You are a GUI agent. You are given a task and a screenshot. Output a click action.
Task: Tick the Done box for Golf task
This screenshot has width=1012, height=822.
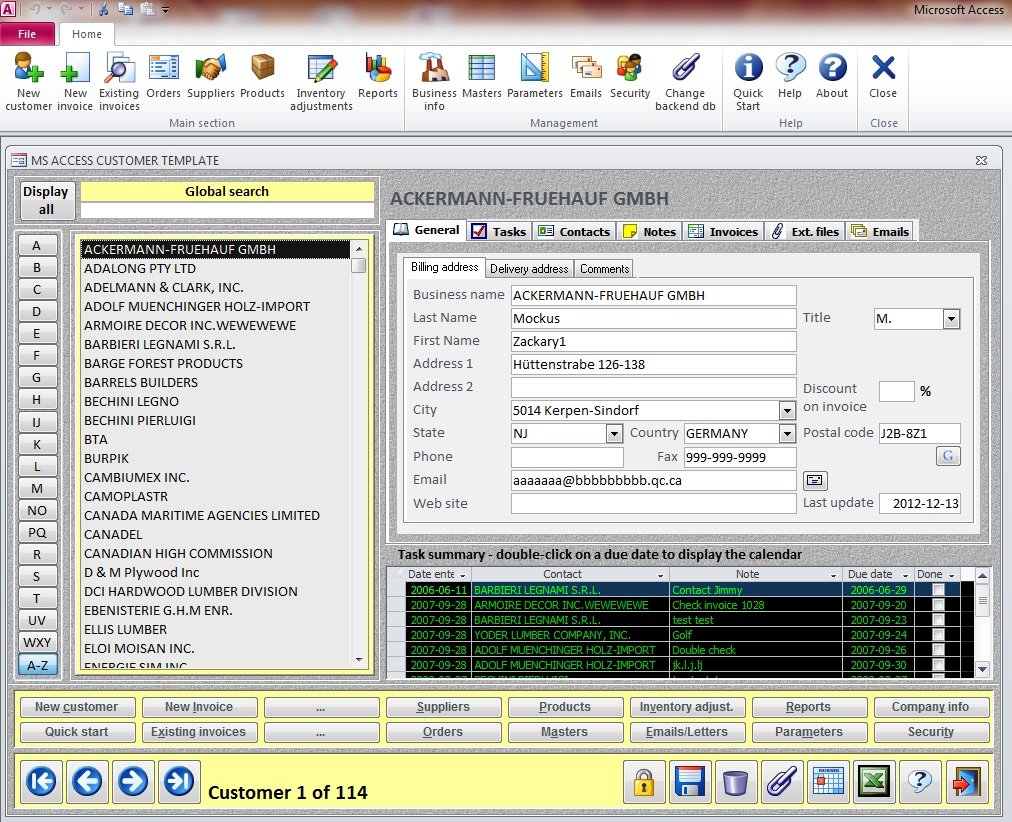click(937, 635)
